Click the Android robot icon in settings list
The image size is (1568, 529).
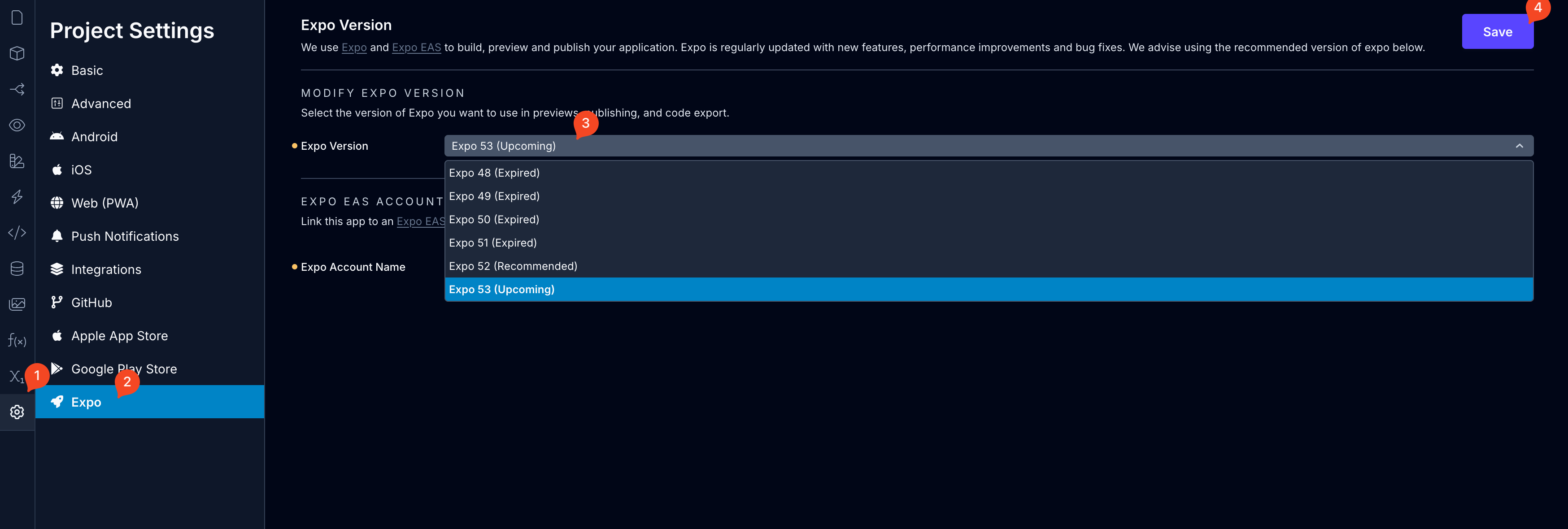click(x=57, y=136)
